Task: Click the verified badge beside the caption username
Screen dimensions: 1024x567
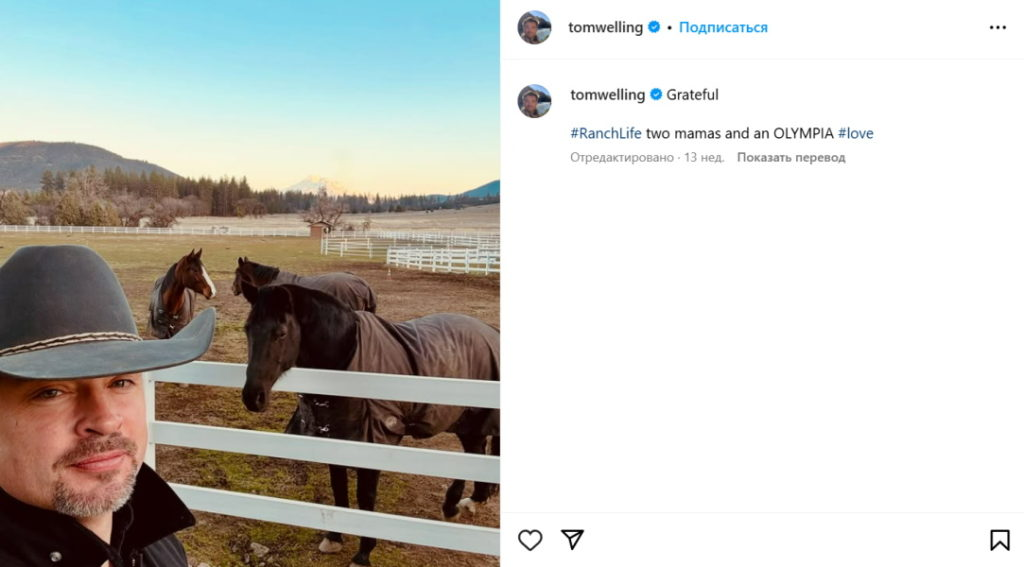Action: [656, 95]
